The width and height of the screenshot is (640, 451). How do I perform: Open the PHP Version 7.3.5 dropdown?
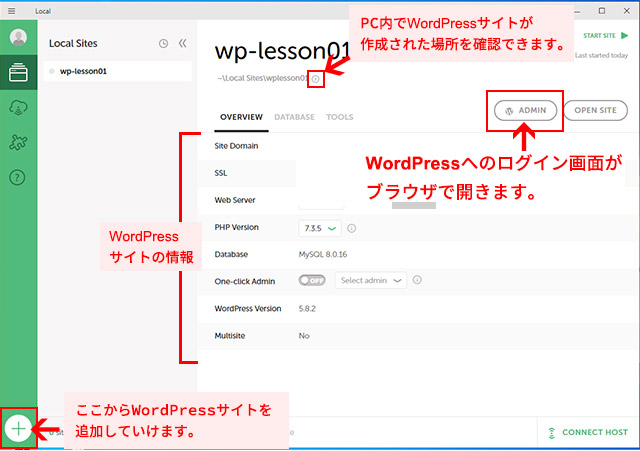pos(320,228)
